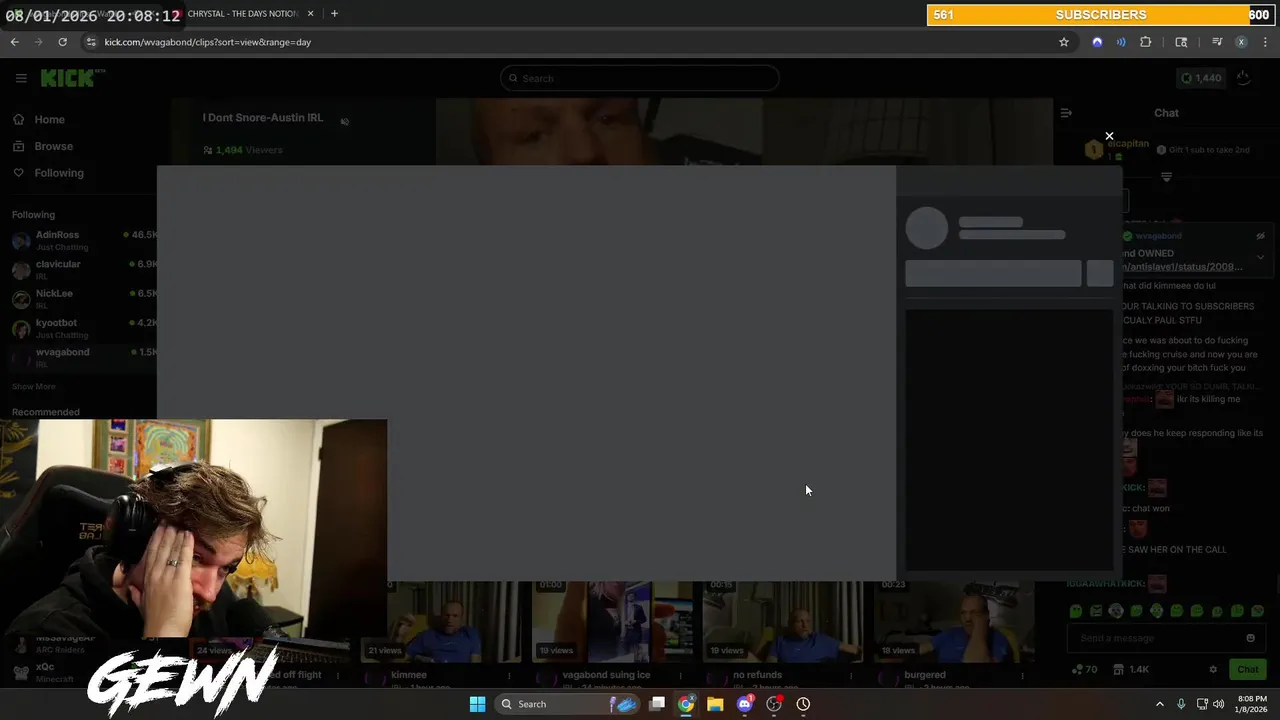Open the chat shop icon showing 1.4K
The height and width of the screenshot is (720, 1280).
(x=1131, y=669)
